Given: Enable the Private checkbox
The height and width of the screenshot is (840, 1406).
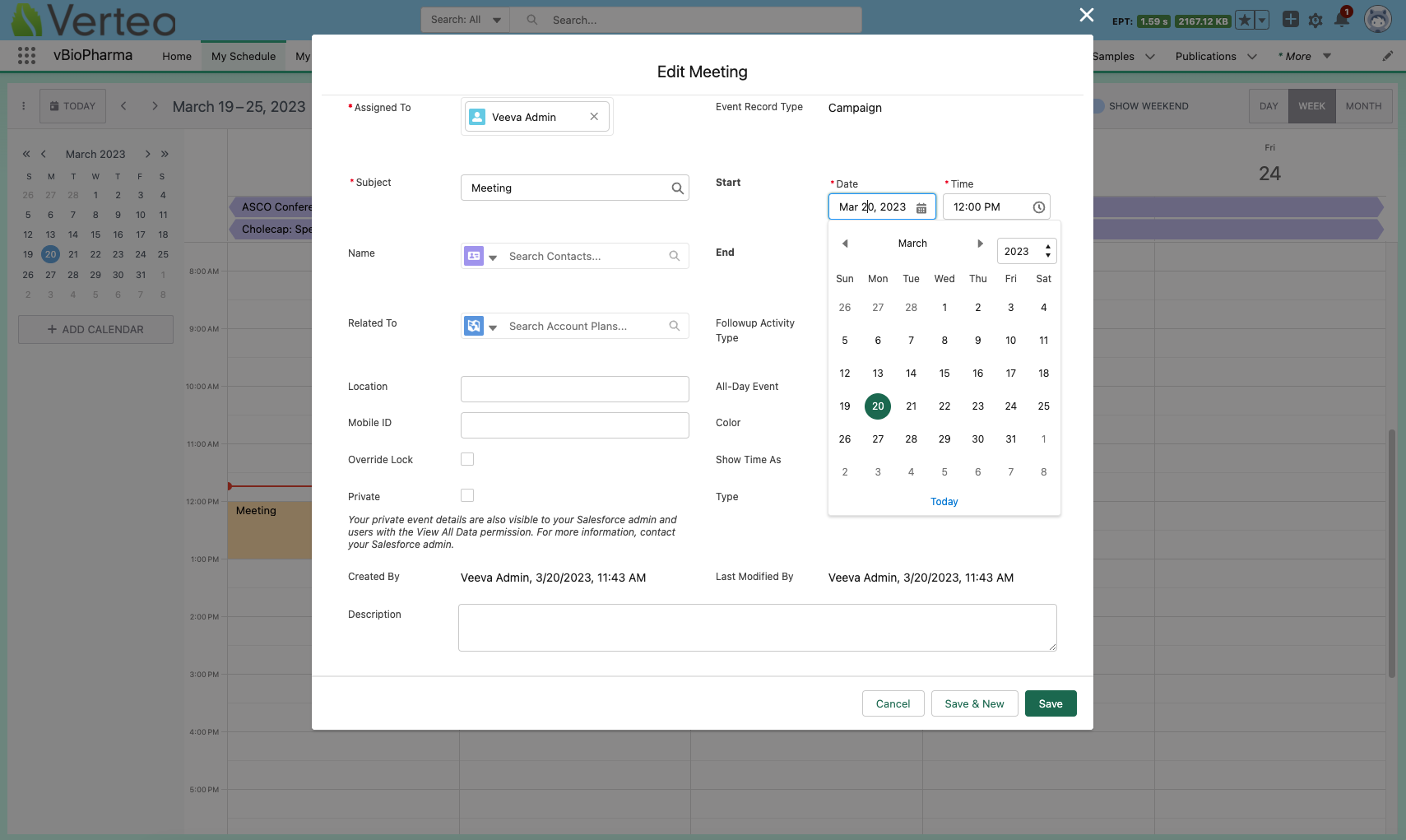Looking at the screenshot, I should pyautogui.click(x=467, y=495).
